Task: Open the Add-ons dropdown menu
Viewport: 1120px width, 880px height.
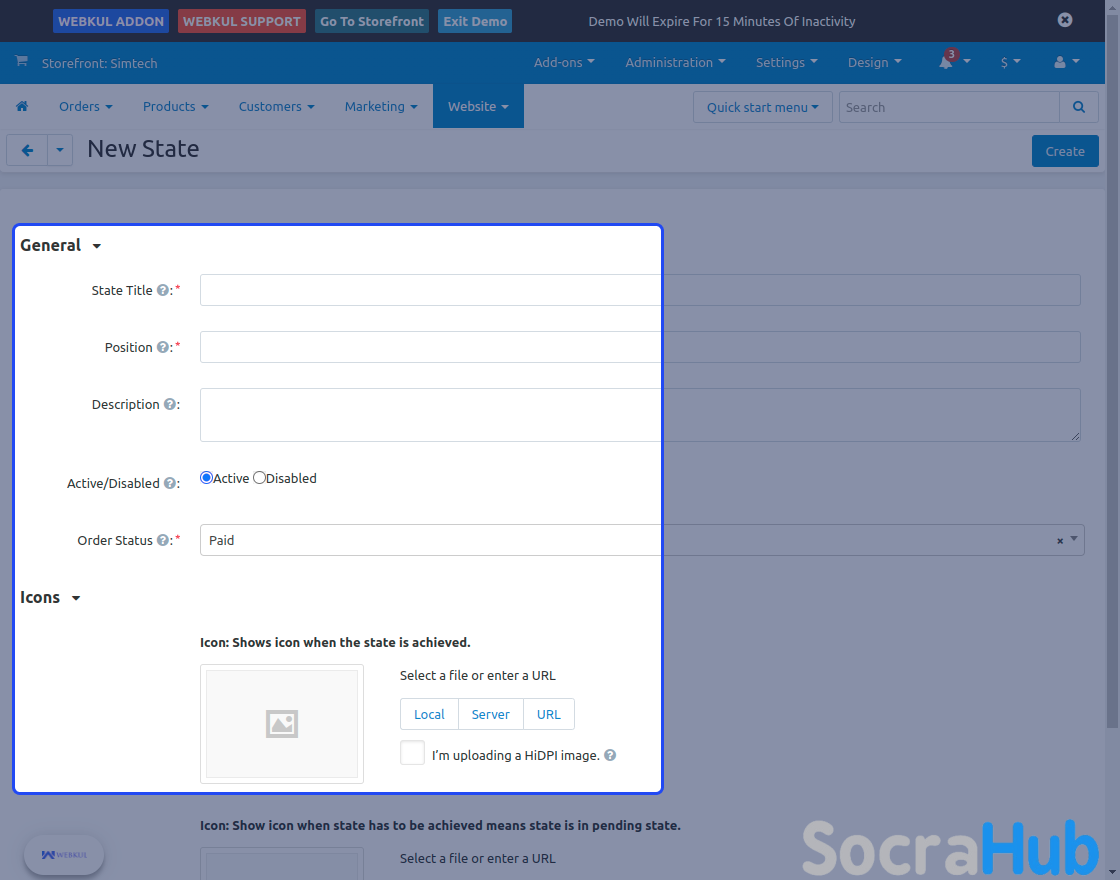Action: click(x=564, y=62)
